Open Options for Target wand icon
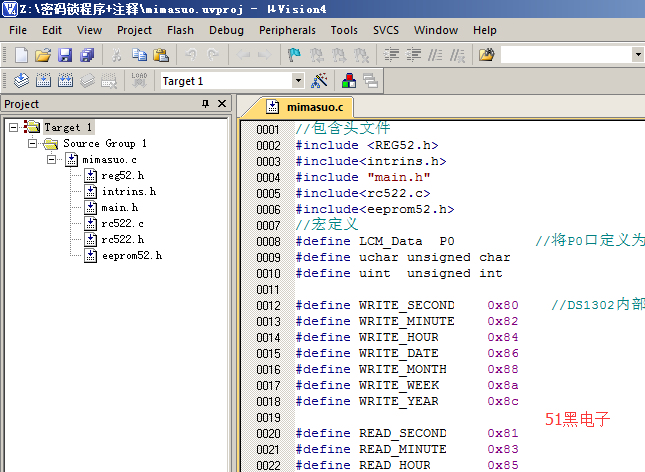Screen dimensions: 645x472 [x=319, y=81]
